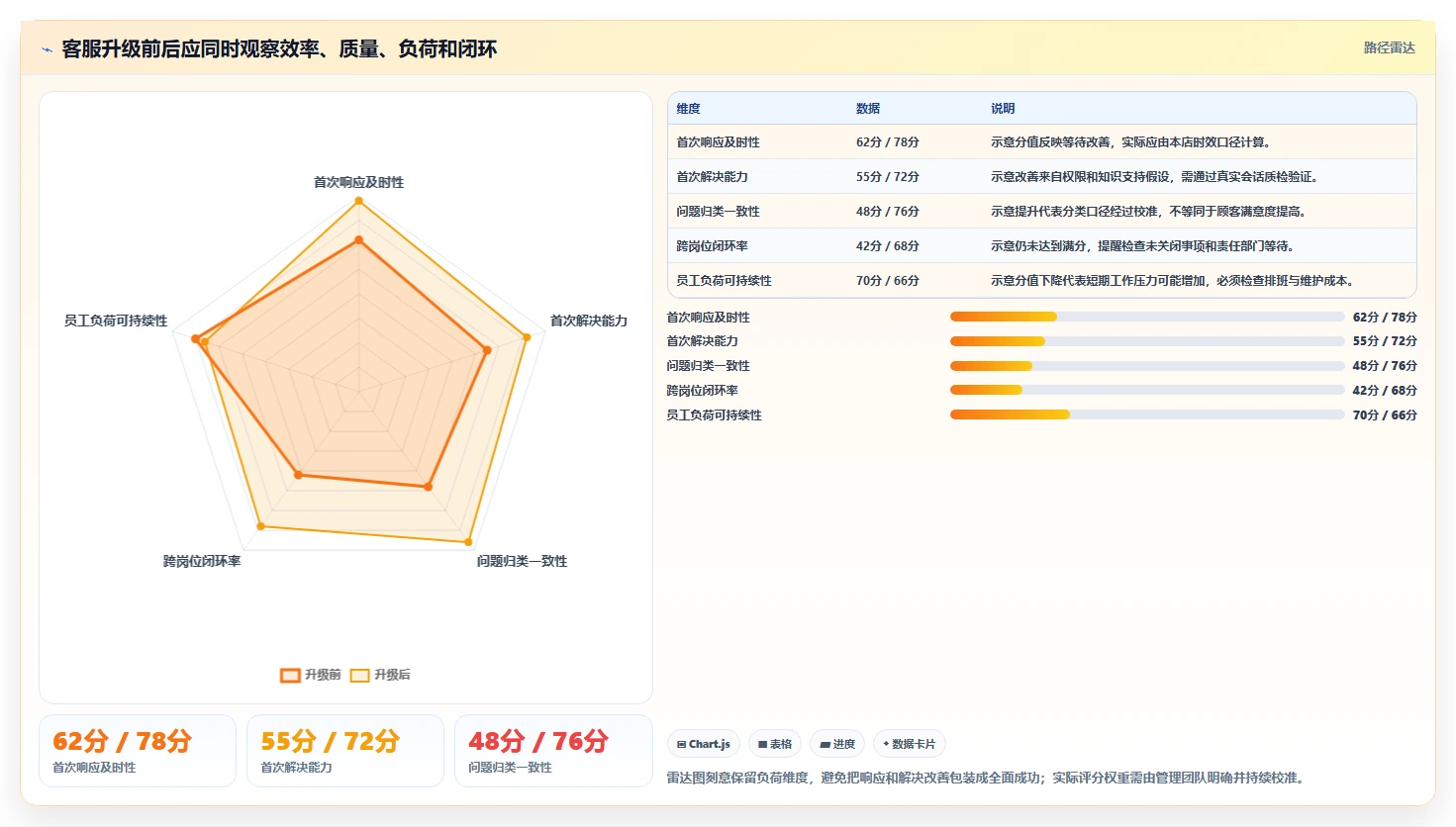The width and height of the screenshot is (1456, 827).
Task: Click the 升级后 point on the 首次解决能力 axis
Action: point(527,337)
